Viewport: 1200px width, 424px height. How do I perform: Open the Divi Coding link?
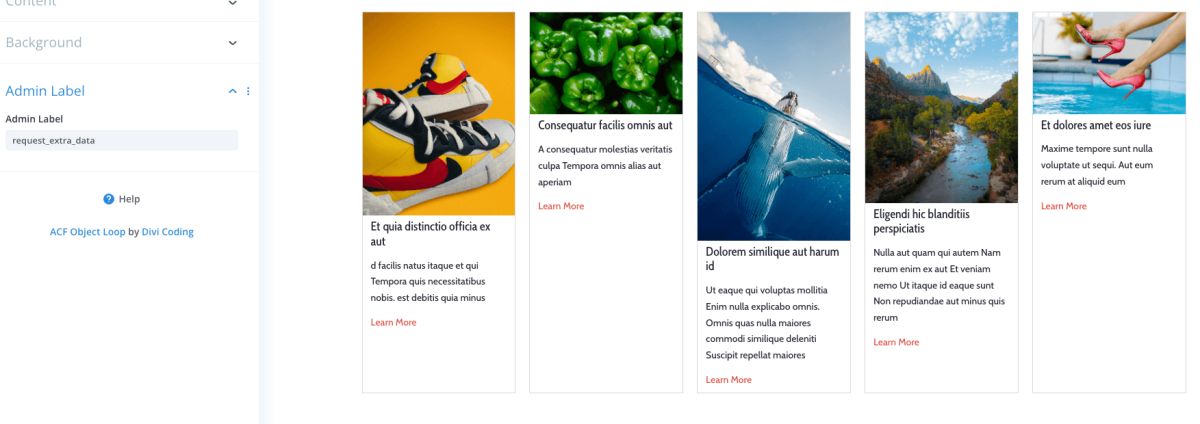[168, 231]
